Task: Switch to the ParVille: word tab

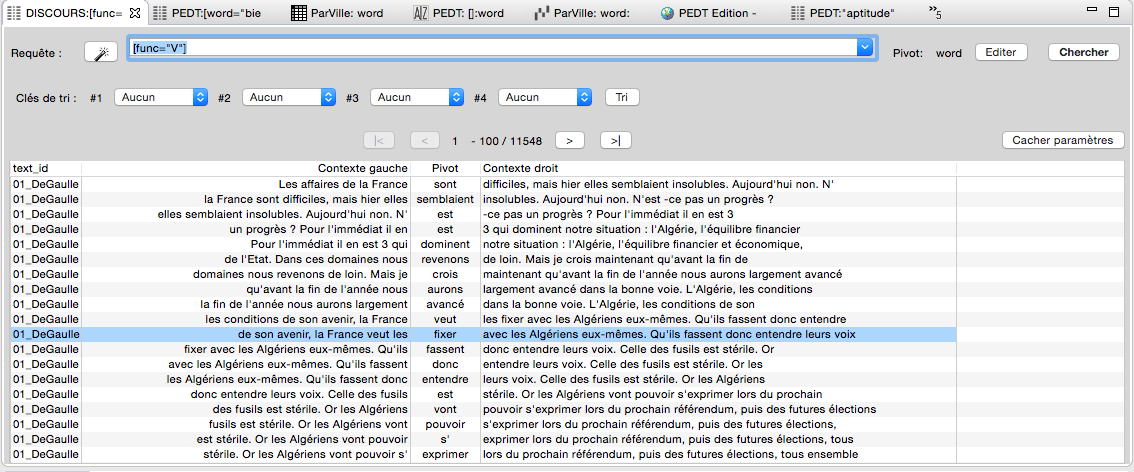Action: (347, 12)
